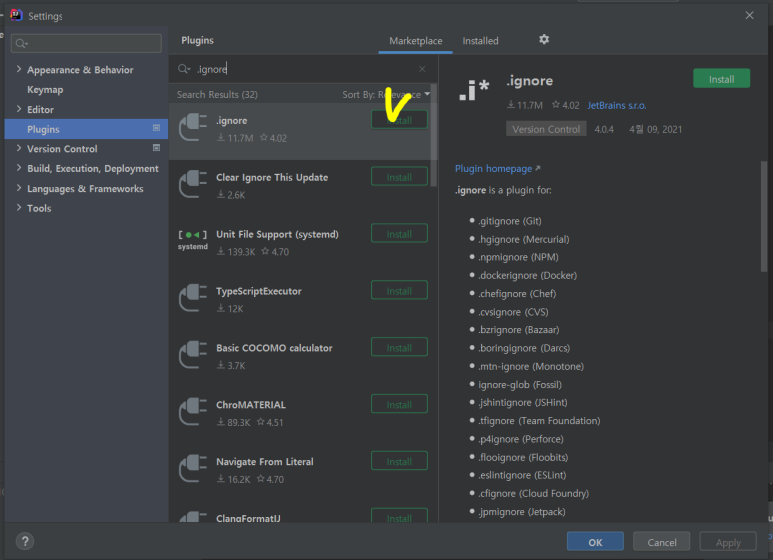The image size is (773, 560).
Task: Click the plugin results list scrollbar
Action: pyautogui.click(x=434, y=136)
